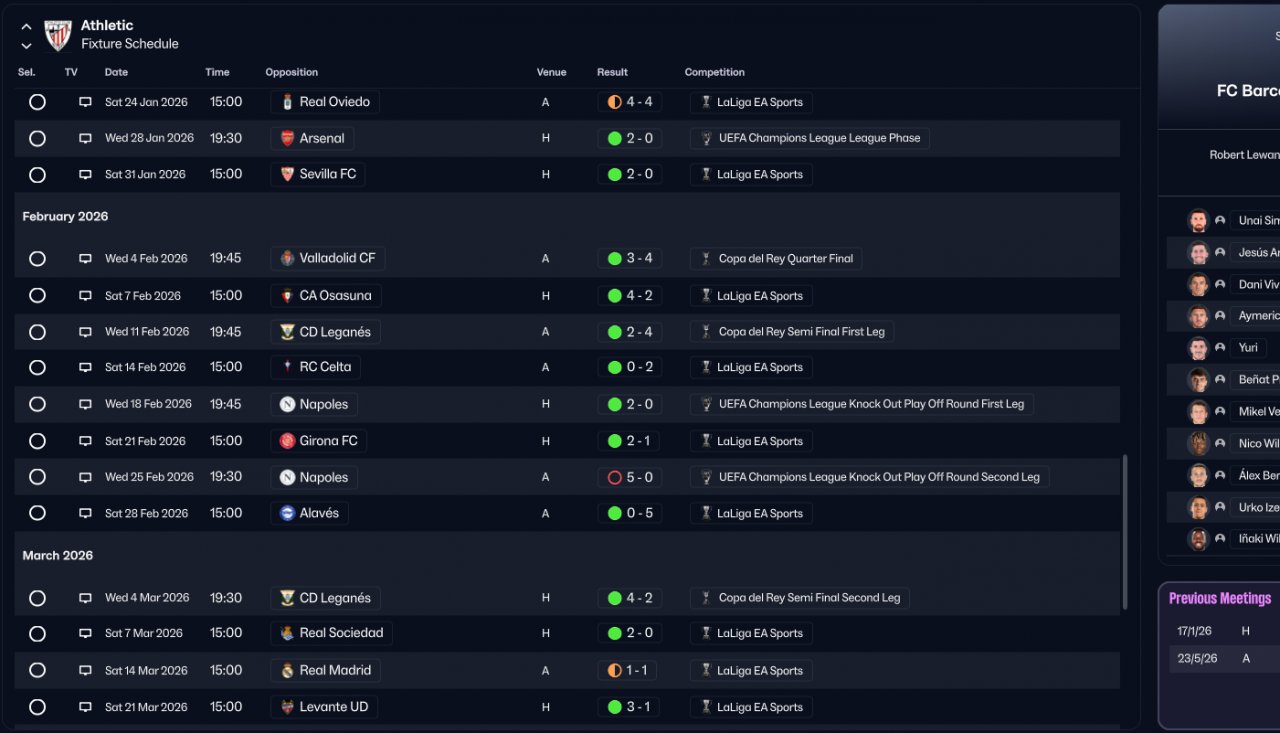Click the TV icon on the Alavés row

tap(85, 513)
